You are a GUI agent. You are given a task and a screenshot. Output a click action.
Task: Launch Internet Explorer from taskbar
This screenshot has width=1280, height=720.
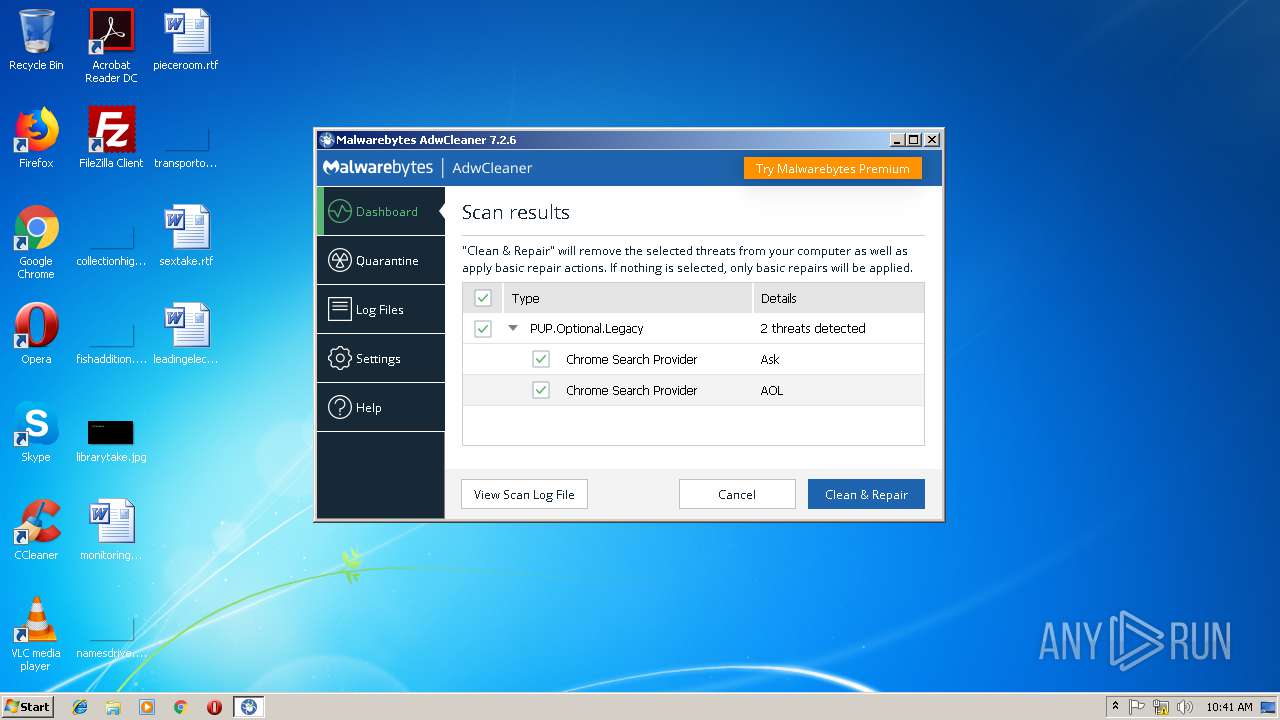(80, 707)
